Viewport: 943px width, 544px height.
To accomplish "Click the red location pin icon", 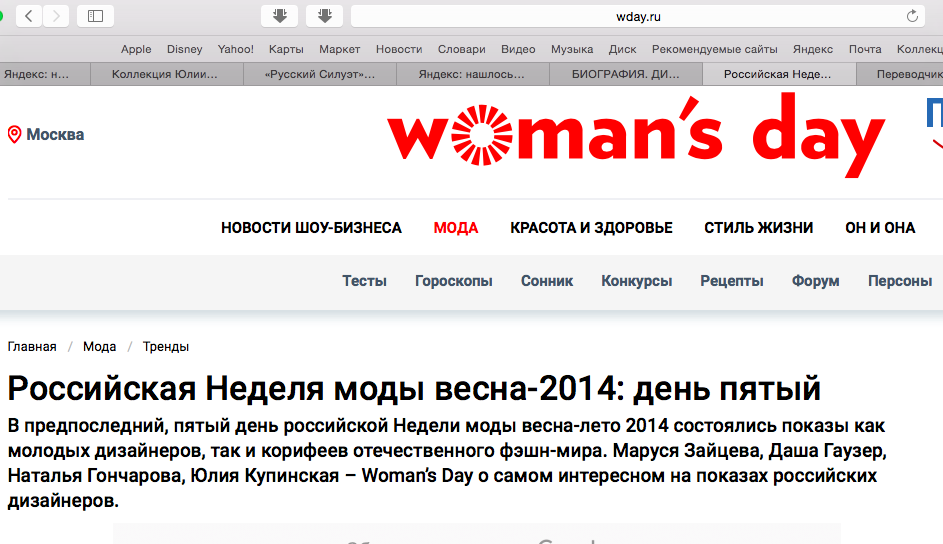I will [x=14, y=134].
